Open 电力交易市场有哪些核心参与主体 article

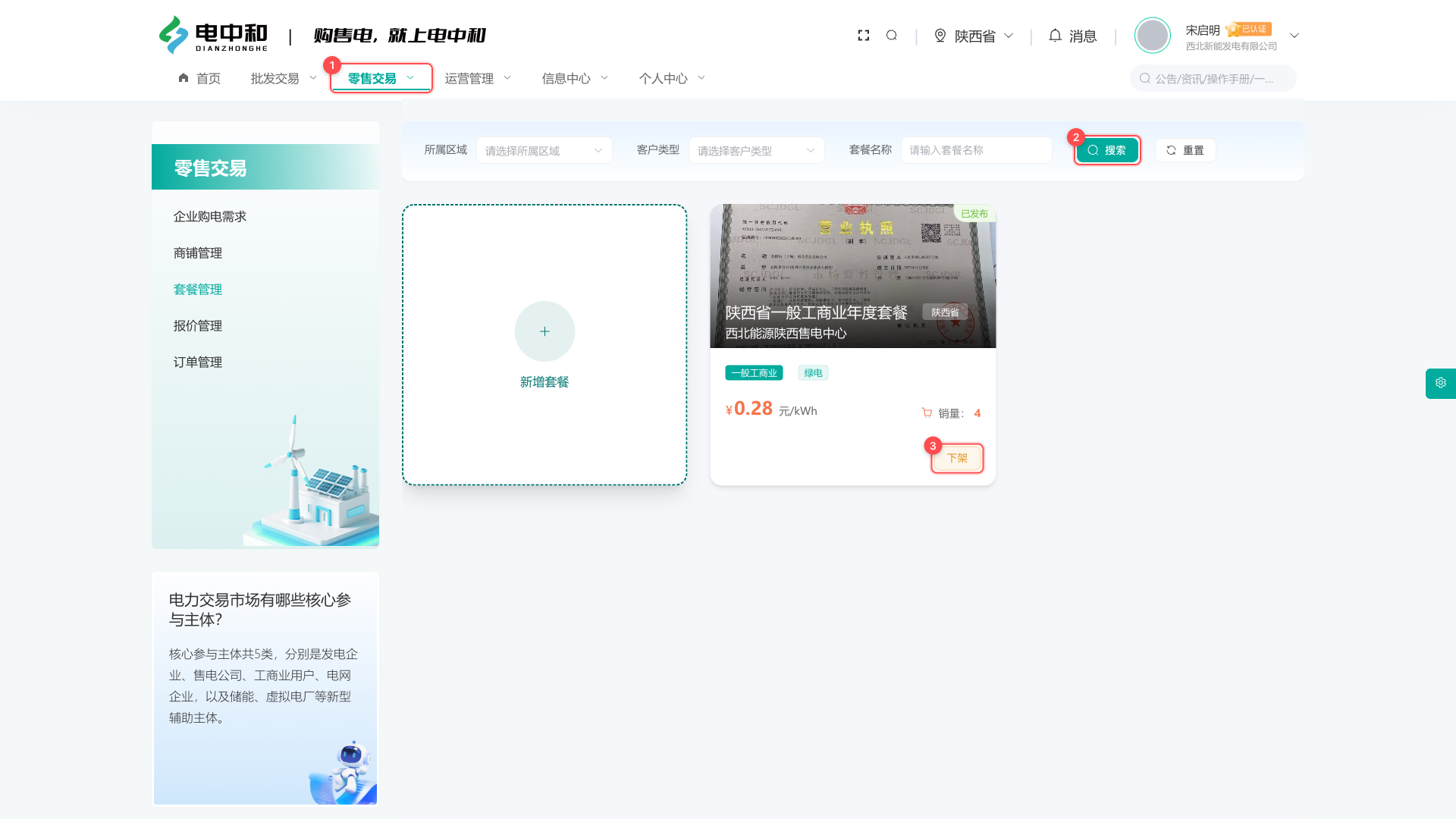click(260, 610)
